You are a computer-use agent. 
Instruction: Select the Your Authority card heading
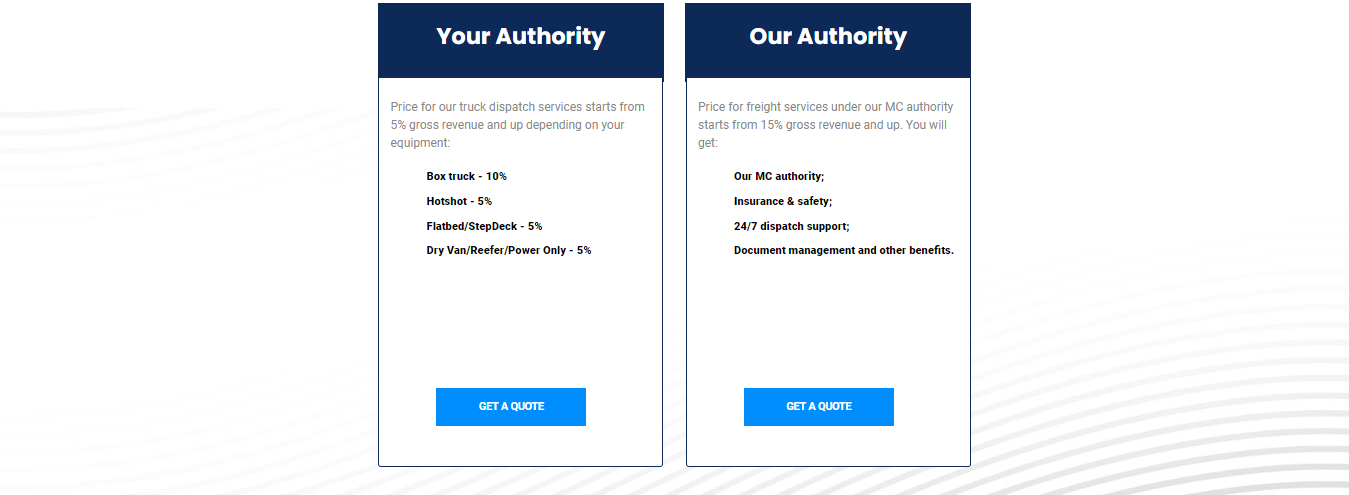521,36
